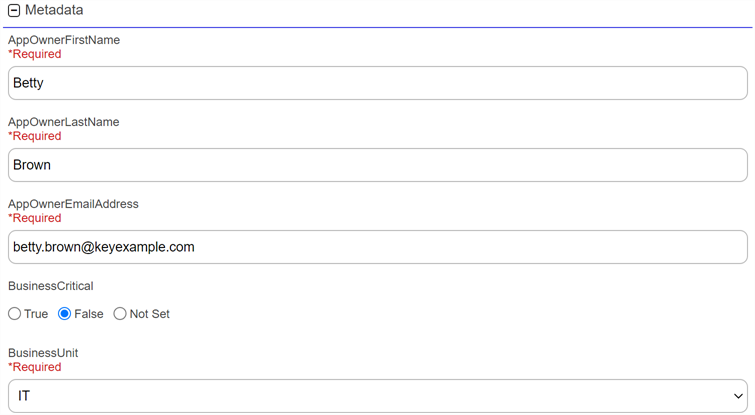The width and height of the screenshot is (755, 415).
Task: Click the AppOwnerEmailAddress field label
Action: (73, 204)
